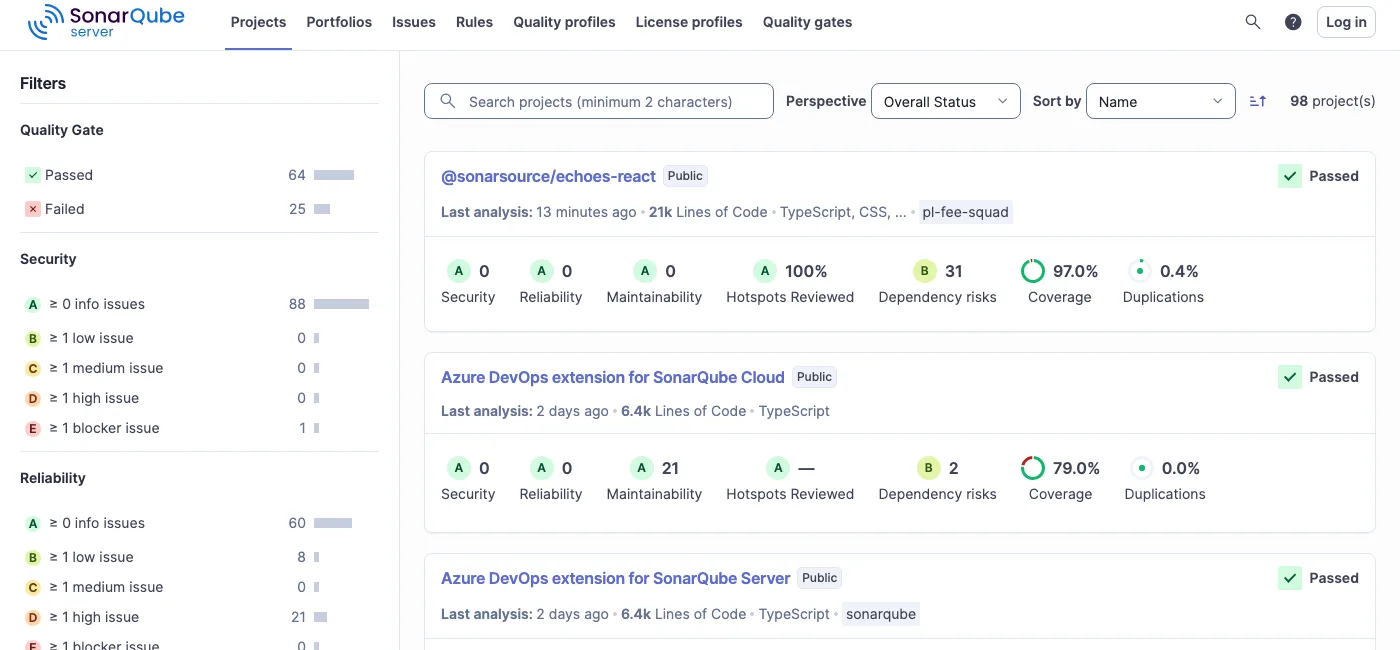Select the A Security rating badge of echoes-react
1400x650 pixels.
[459, 270]
